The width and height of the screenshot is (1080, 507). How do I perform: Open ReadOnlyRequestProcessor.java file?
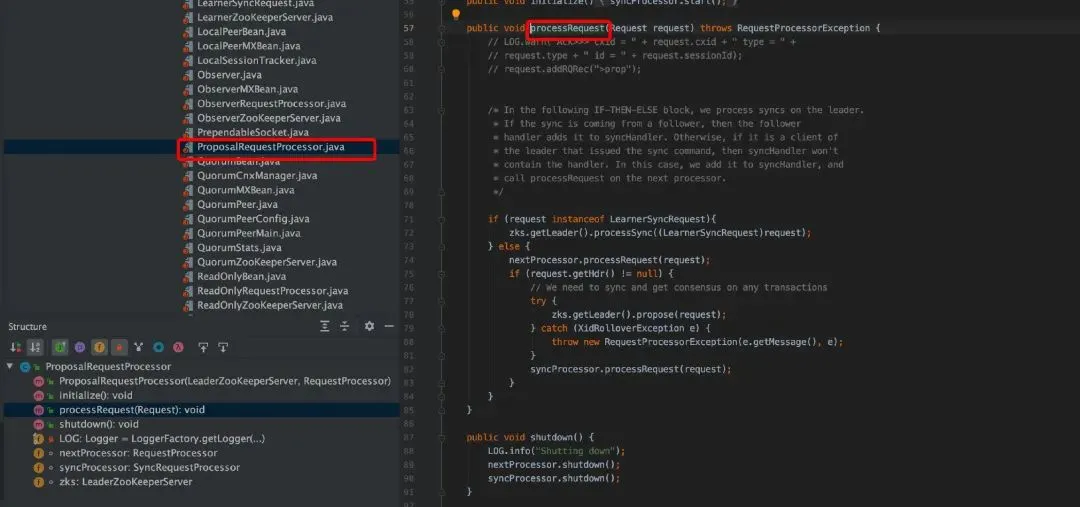pyautogui.click(x=273, y=291)
